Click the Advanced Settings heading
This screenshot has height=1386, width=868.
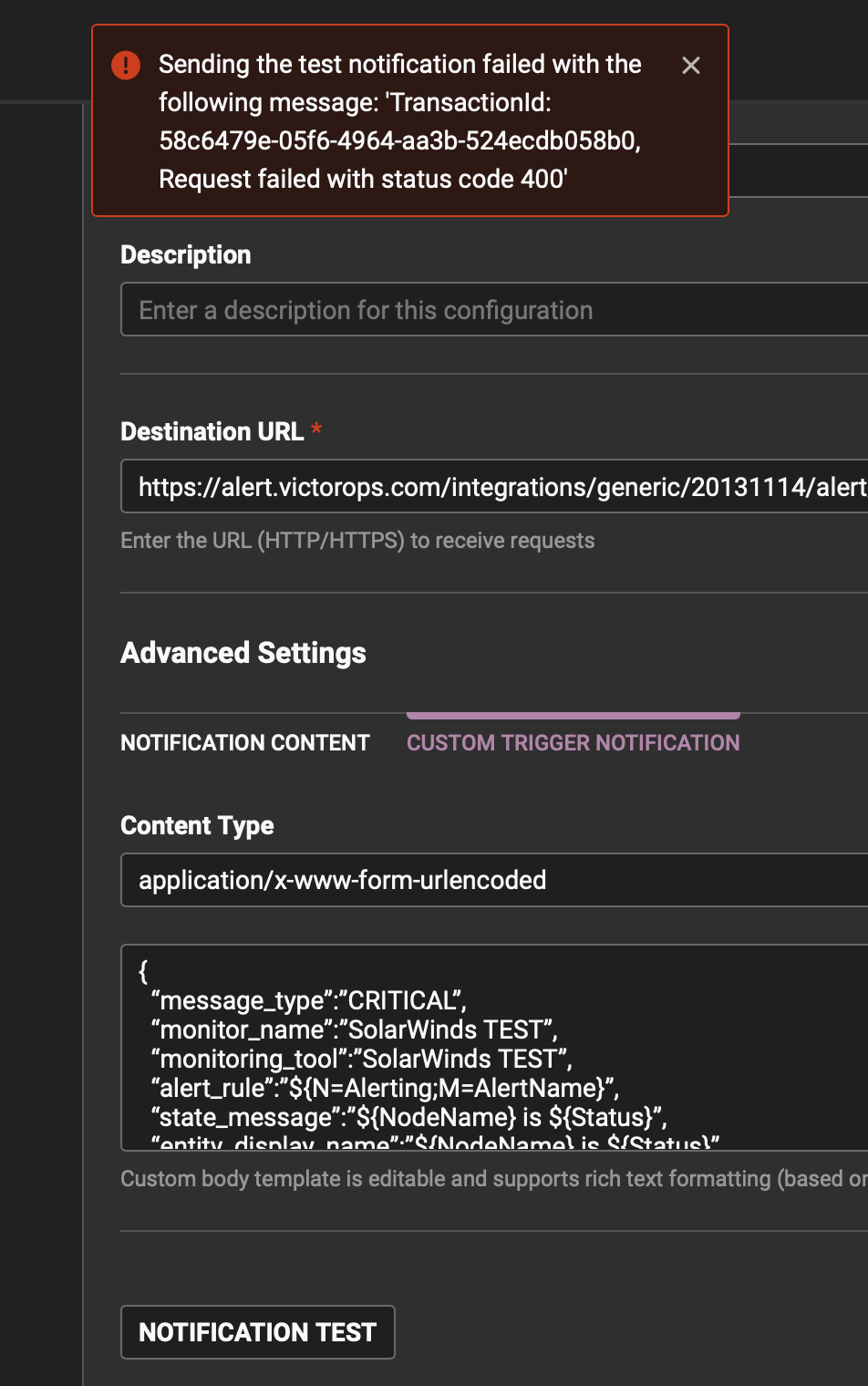(x=243, y=653)
